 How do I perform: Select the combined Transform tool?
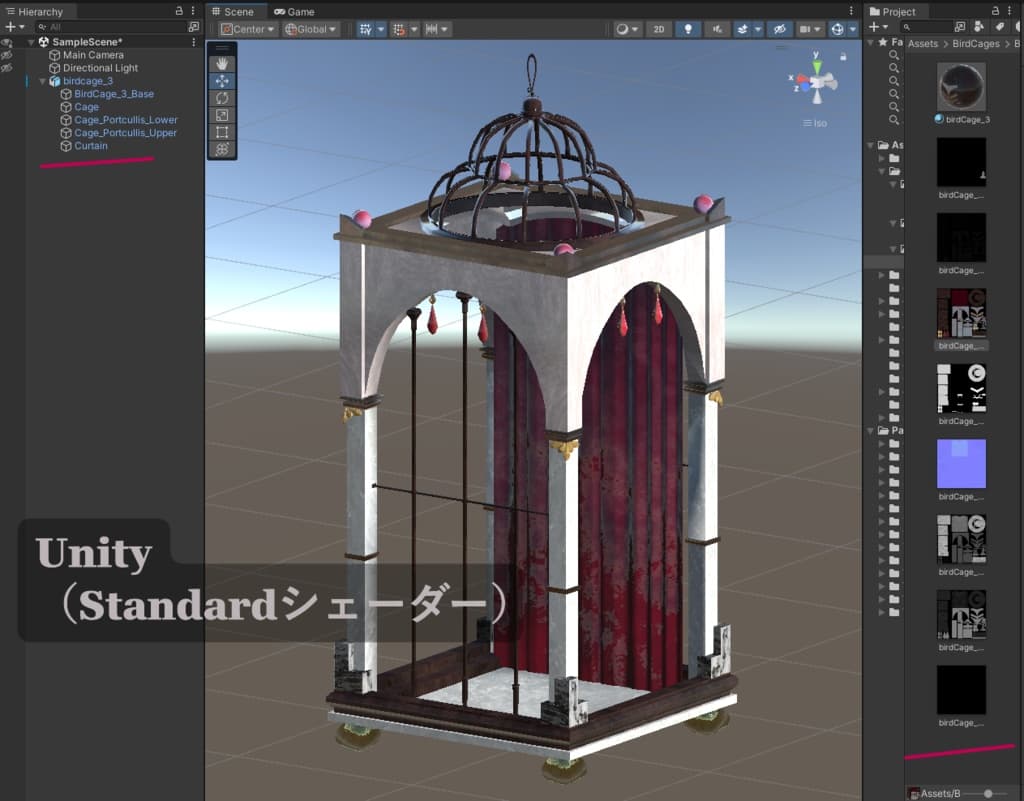point(222,149)
